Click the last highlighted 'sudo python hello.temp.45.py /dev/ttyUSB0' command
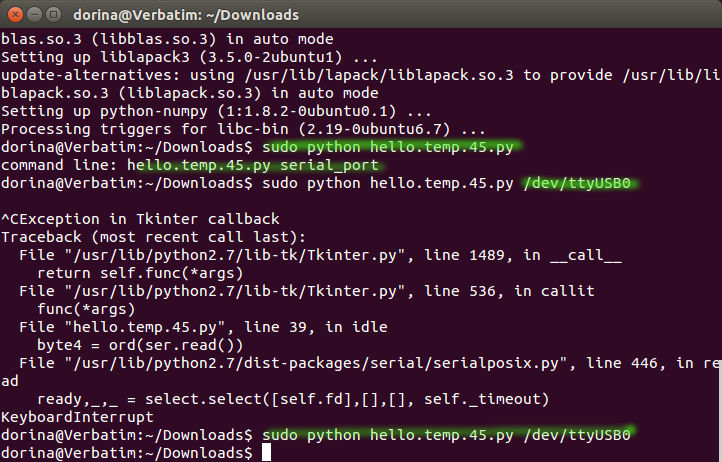722x462 pixels. tap(446, 435)
